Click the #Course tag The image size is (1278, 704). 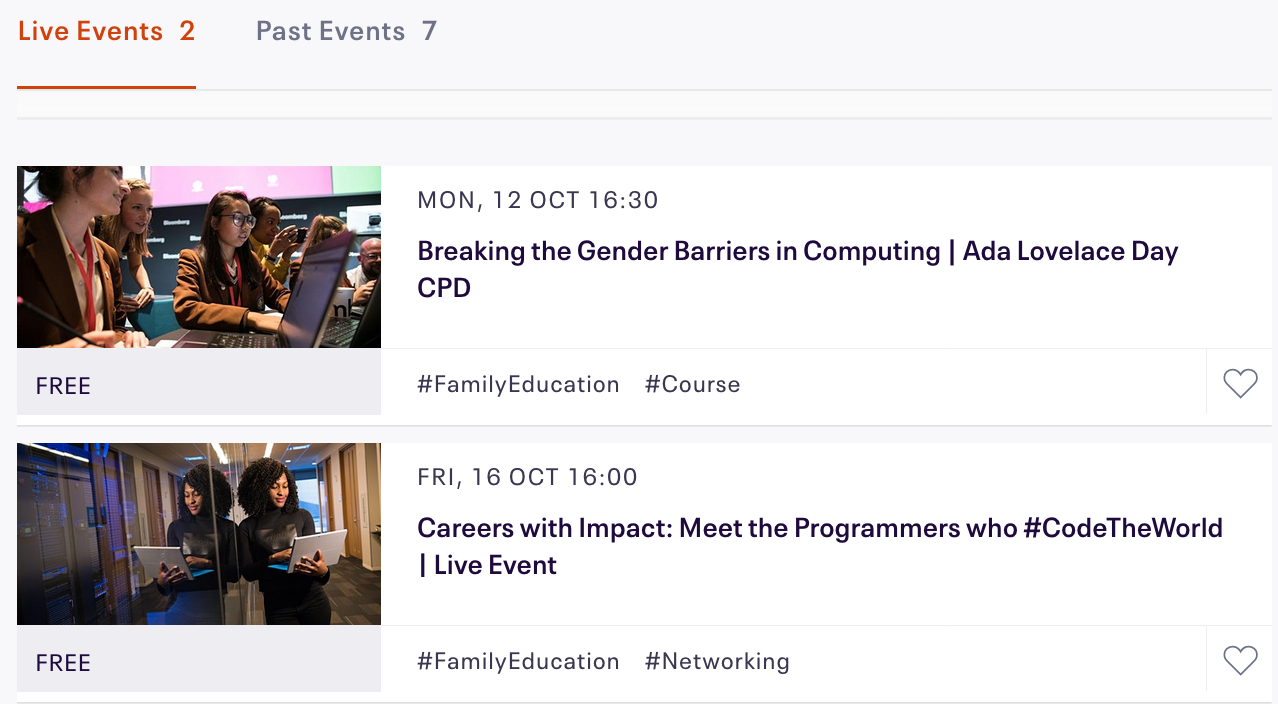[x=692, y=385]
